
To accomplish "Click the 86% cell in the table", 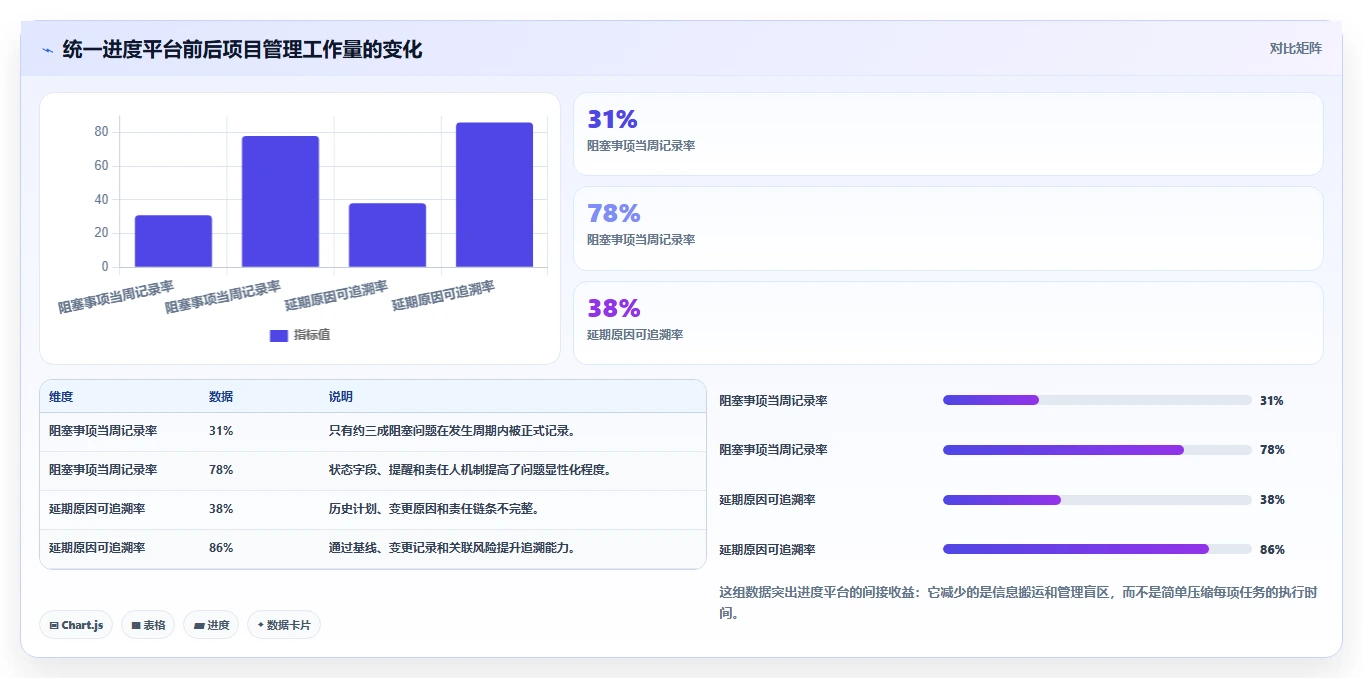I will [221, 548].
